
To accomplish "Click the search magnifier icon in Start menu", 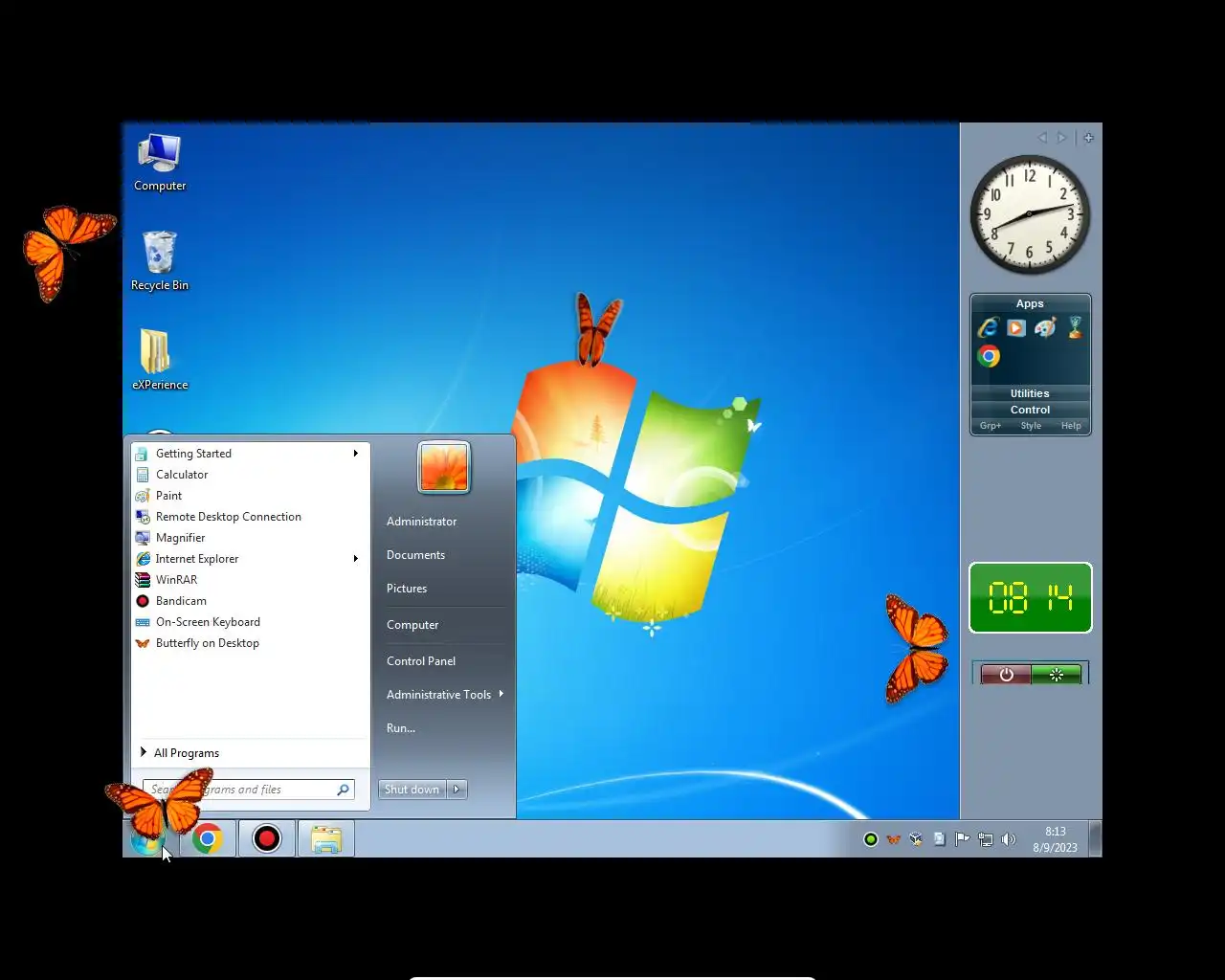I will 343,790.
